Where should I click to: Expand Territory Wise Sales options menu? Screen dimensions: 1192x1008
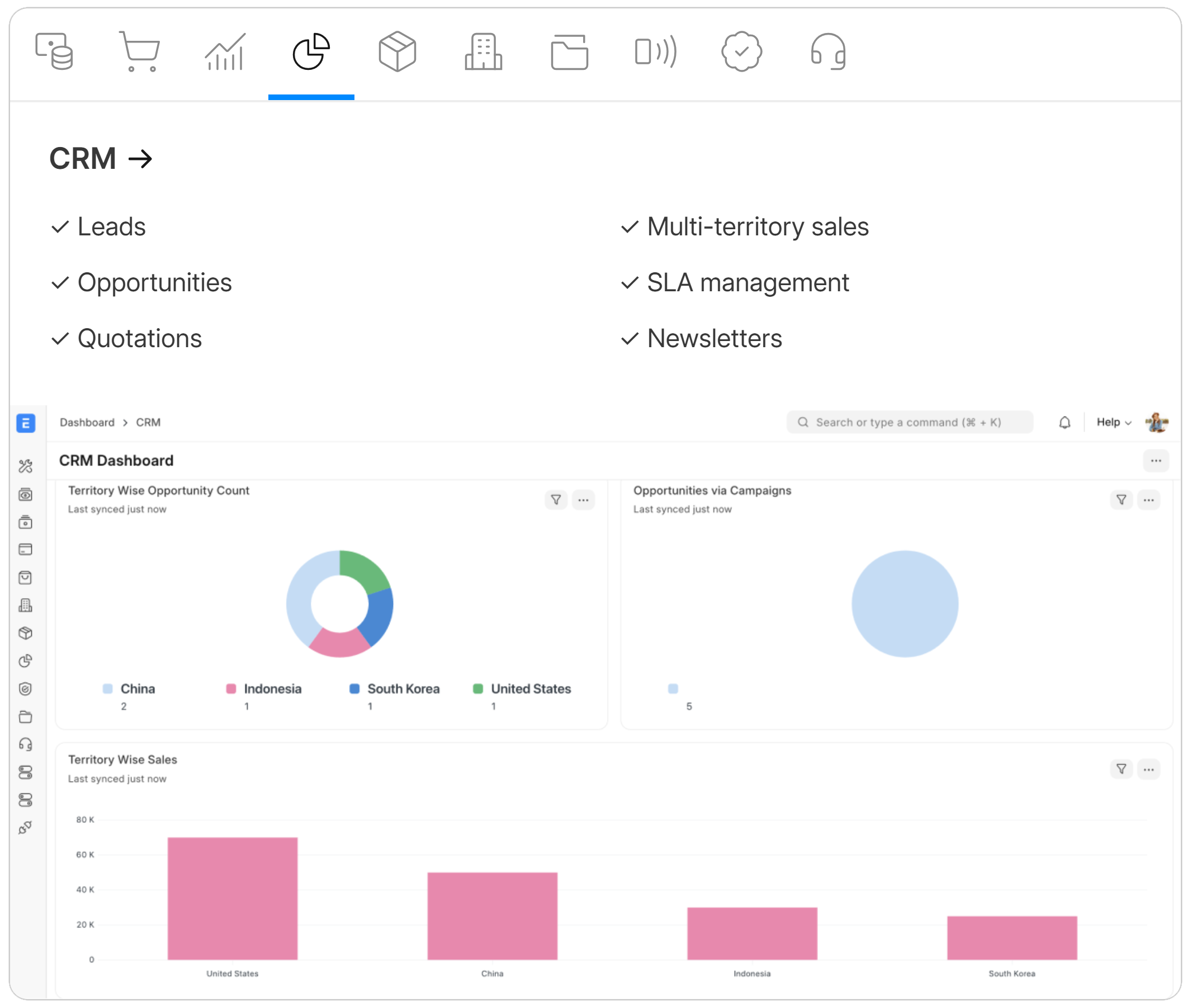point(1148,769)
